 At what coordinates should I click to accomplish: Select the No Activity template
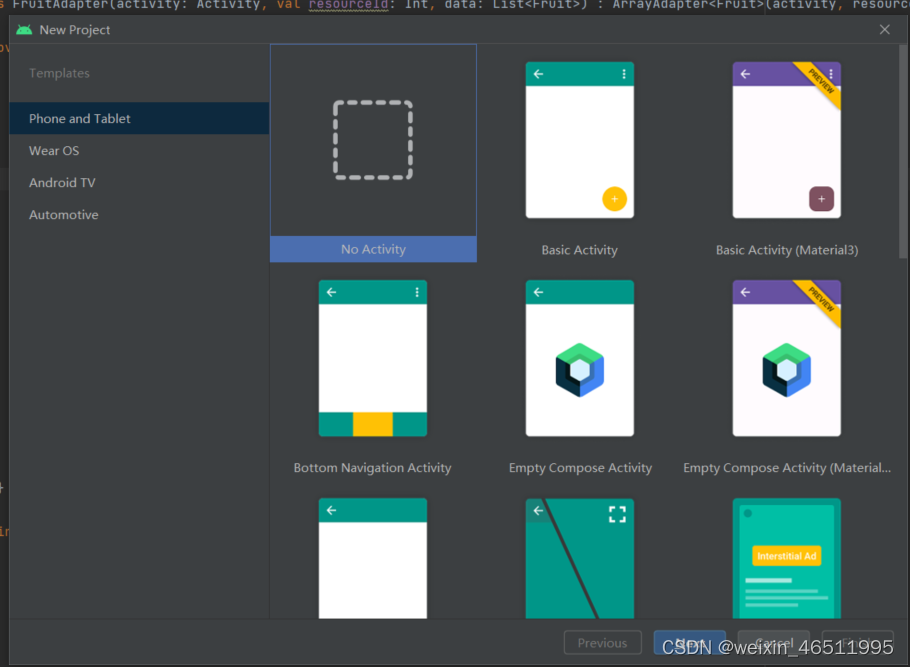373,153
